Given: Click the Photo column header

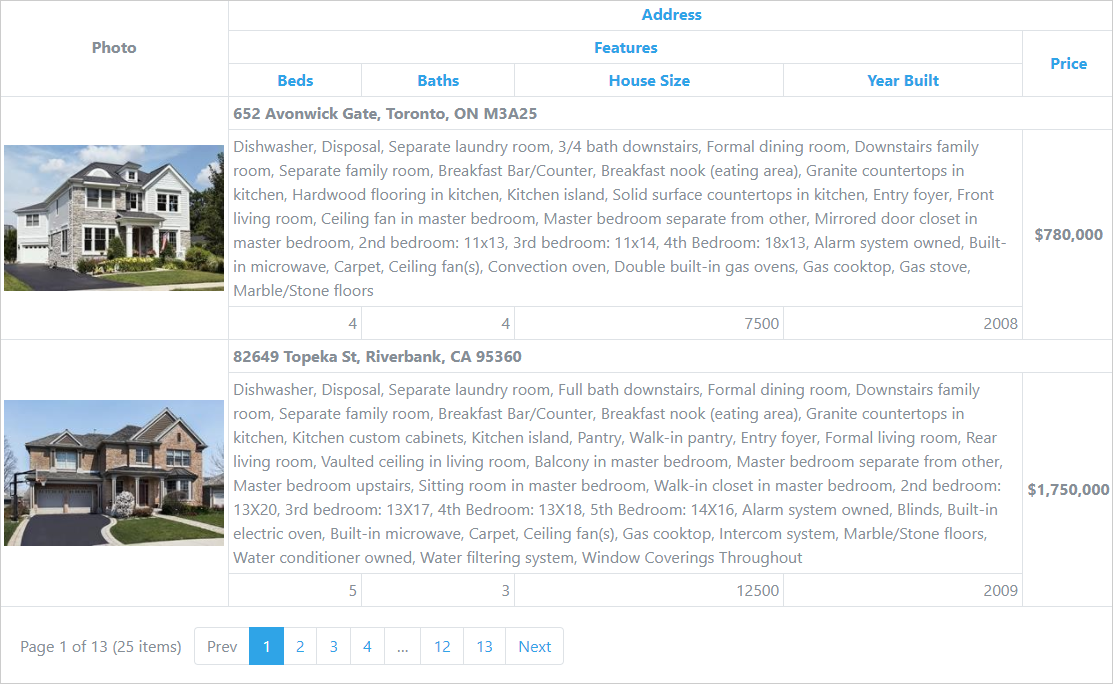Looking at the screenshot, I should click(x=114, y=48).
